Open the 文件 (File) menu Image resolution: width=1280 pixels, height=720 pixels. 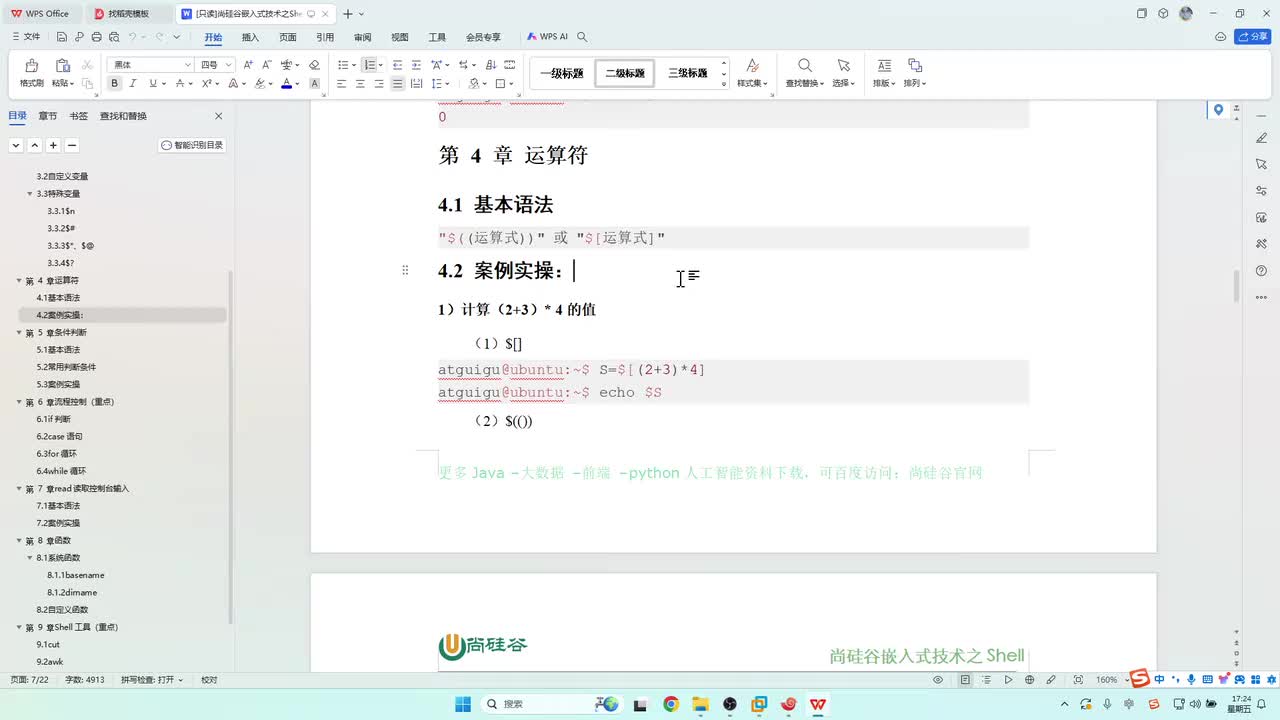click(26, 37)
